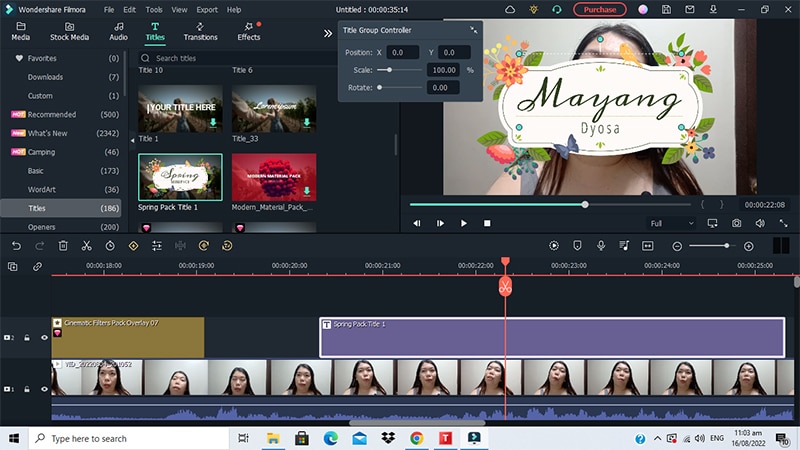Switch to the Audio tab
The height and width of the screenshot is (450, 800).
tap(118, 32)
